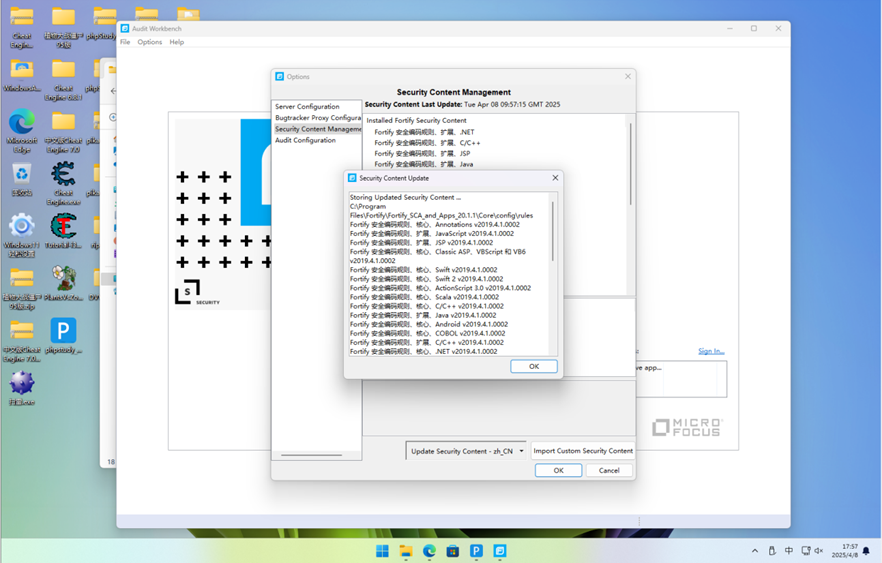
Task: Select installed content row ending in .NET
Action: [x=424, y=132]
